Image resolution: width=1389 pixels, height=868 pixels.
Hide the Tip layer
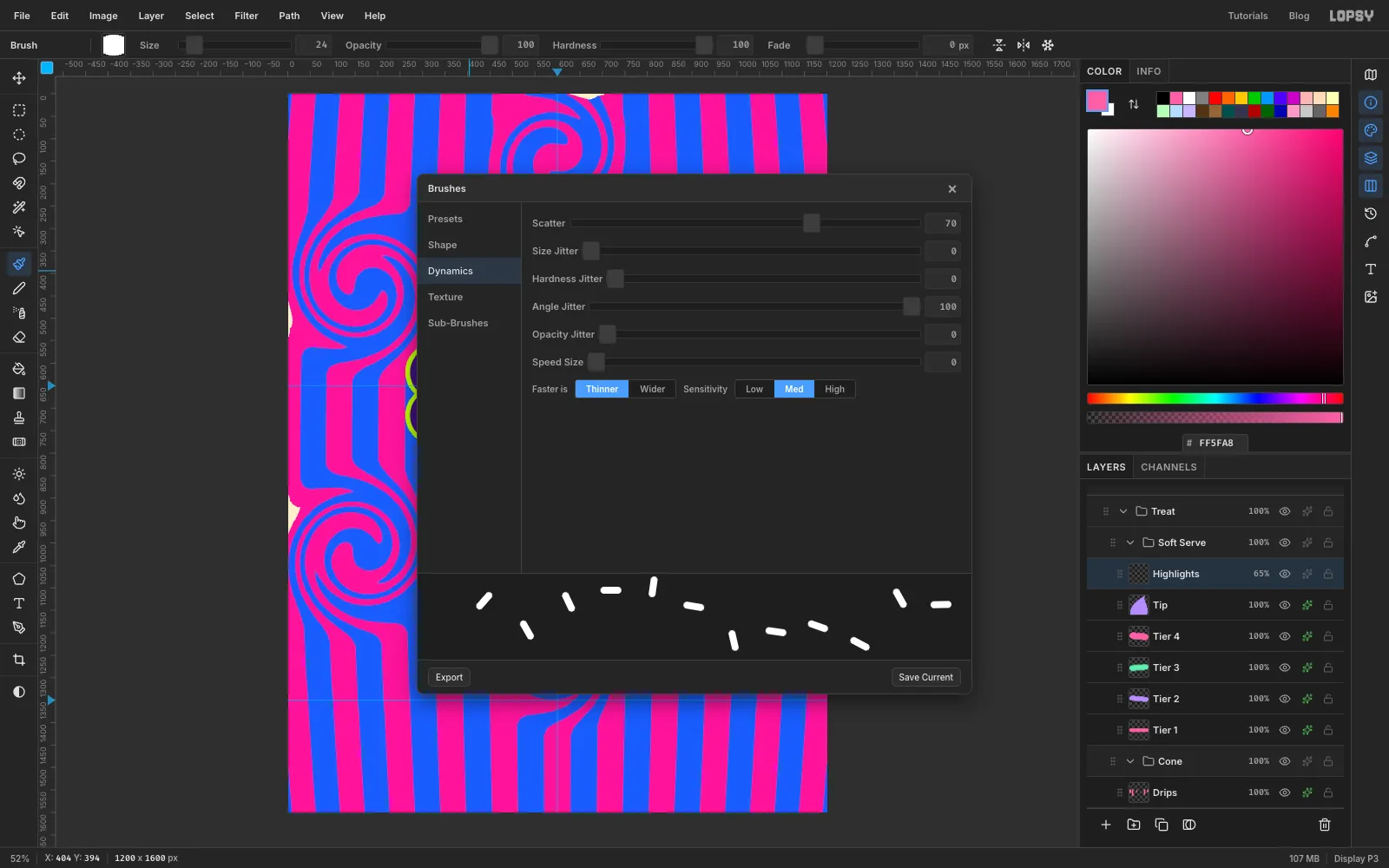[1285, 605]
